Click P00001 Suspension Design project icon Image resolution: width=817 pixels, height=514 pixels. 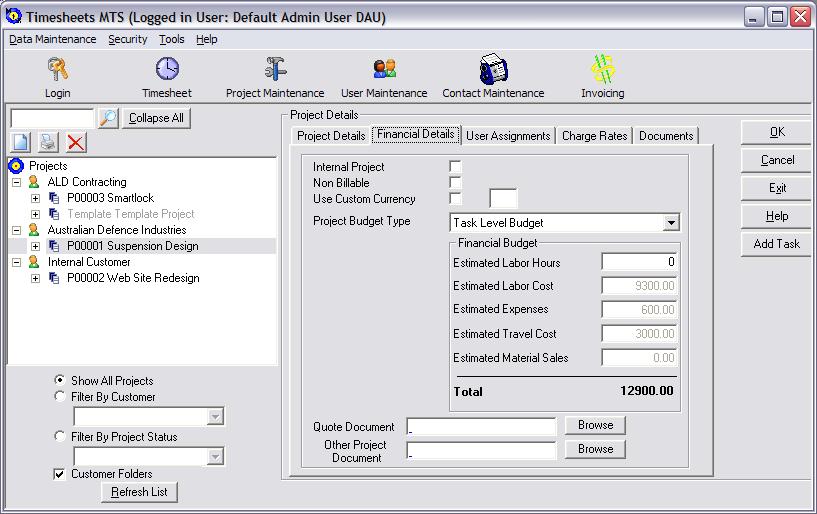(54, 246)
